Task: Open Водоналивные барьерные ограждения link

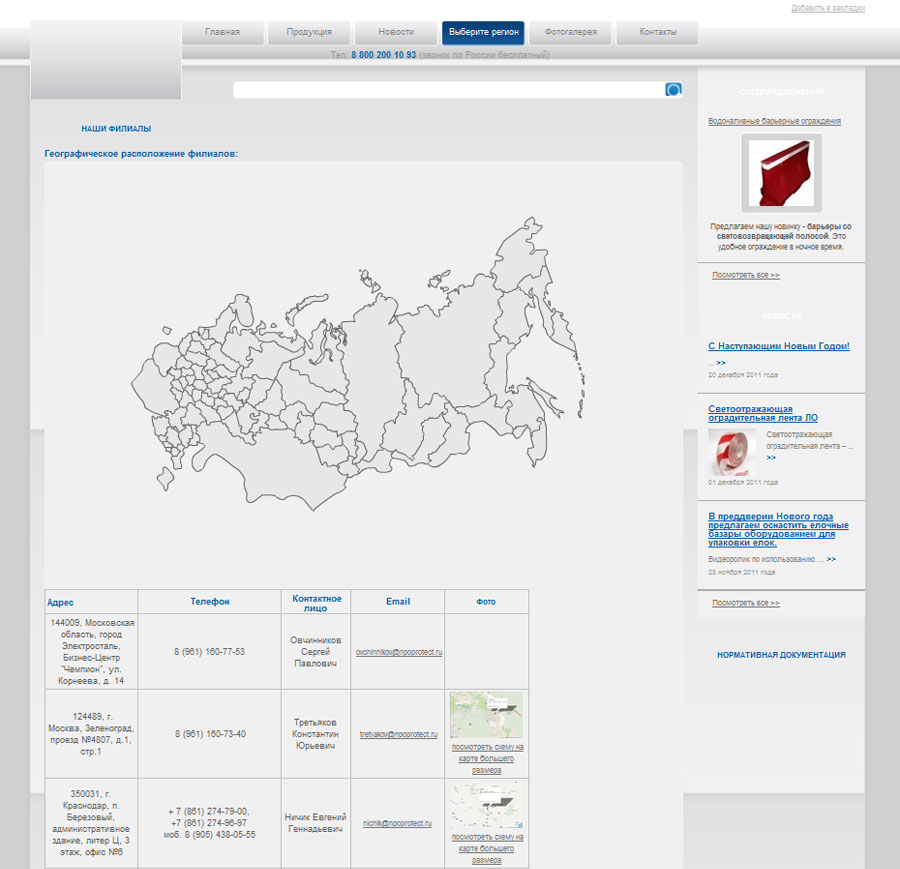Action: point(774,121)
